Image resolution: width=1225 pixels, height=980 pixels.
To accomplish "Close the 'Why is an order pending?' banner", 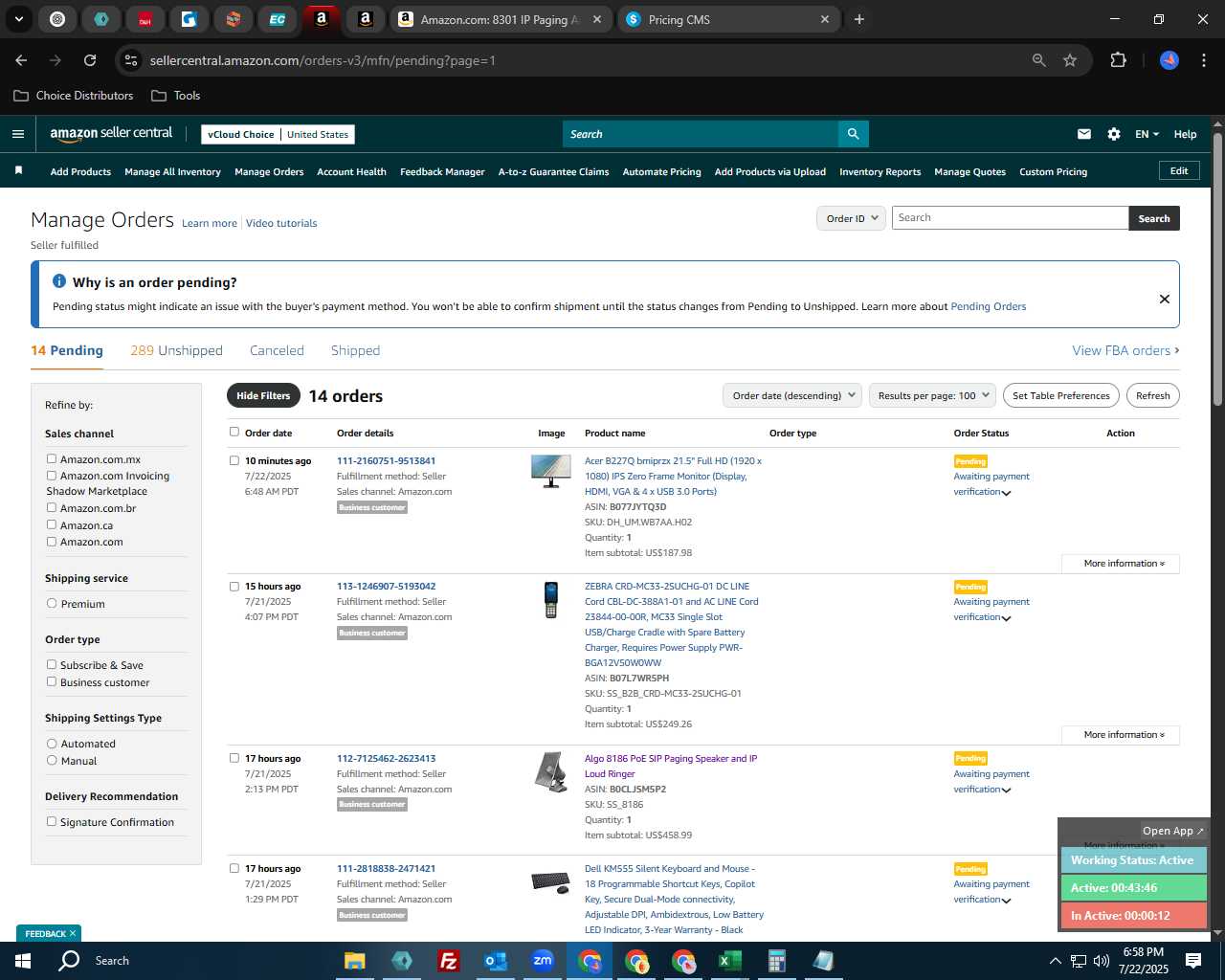I will pos(1165,299).
